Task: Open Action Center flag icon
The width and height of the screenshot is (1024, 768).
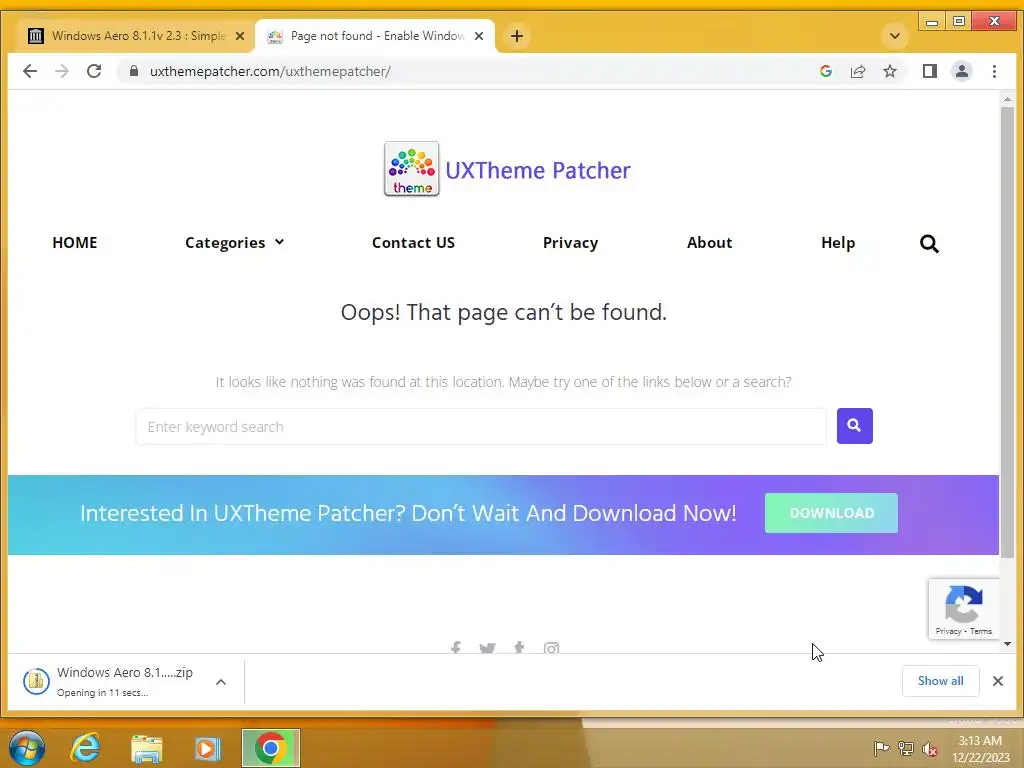Action: coord(881,748)
